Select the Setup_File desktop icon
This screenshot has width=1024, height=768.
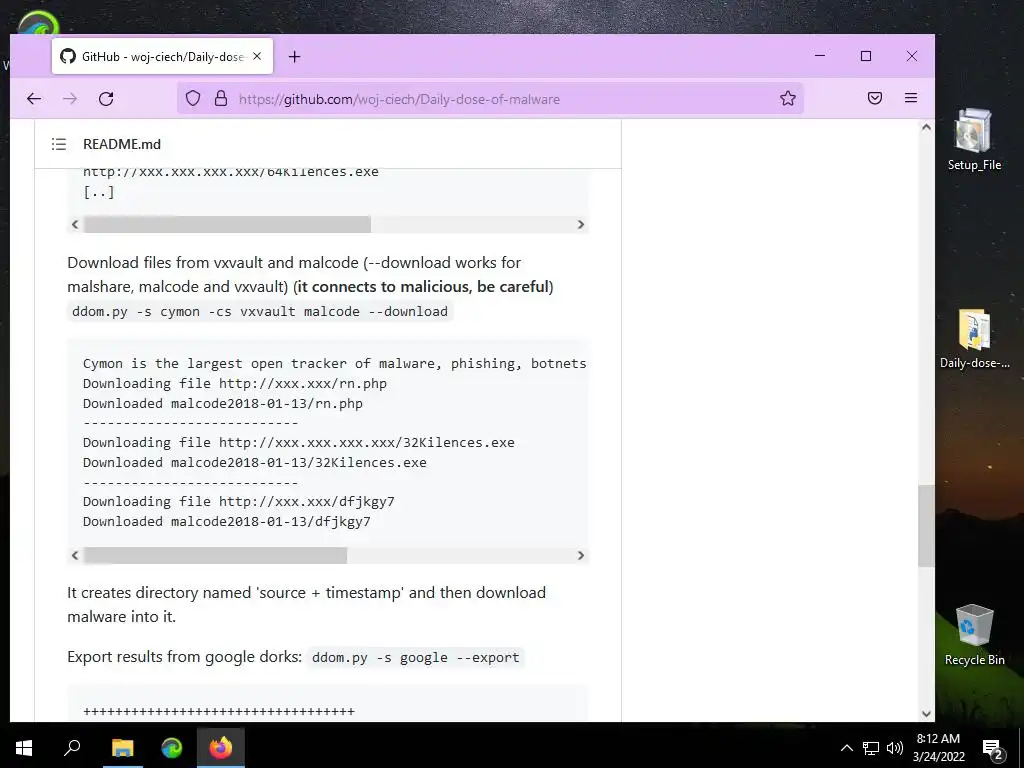point(974,139)
